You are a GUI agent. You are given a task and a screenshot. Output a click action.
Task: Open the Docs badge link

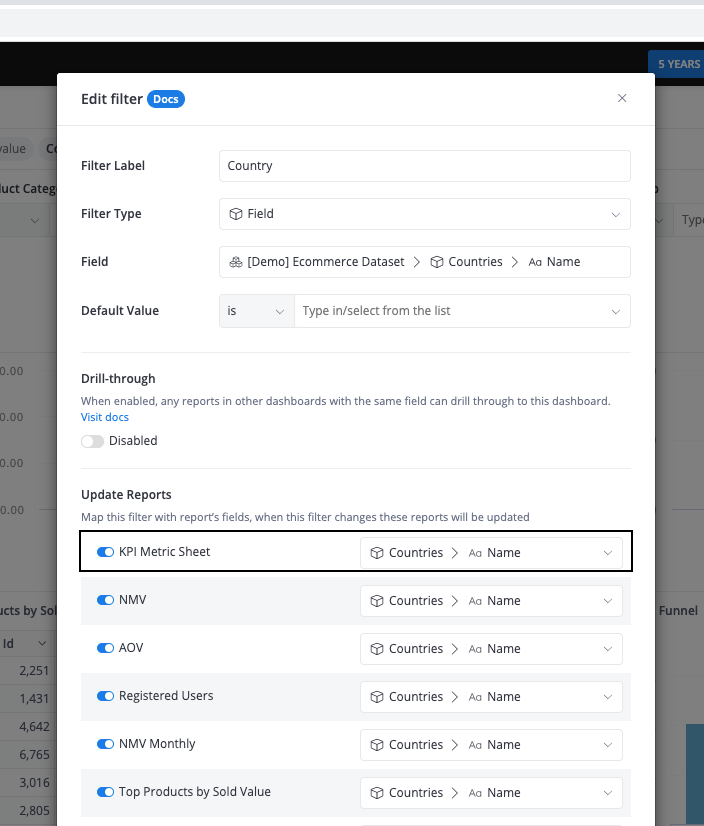[166, 99]
